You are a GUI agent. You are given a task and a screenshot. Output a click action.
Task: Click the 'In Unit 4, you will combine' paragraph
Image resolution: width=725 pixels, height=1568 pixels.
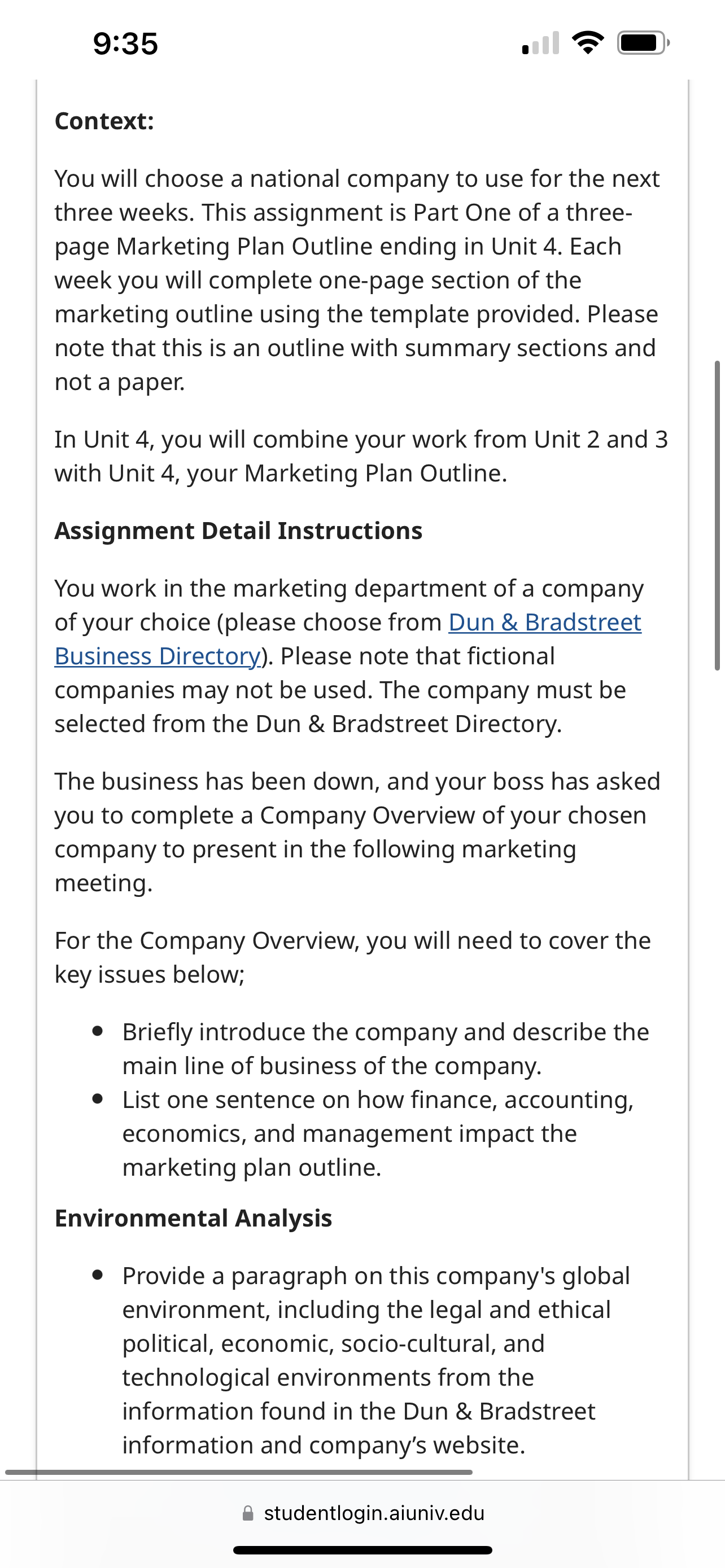pyautogui.click(x=361, y=456)
